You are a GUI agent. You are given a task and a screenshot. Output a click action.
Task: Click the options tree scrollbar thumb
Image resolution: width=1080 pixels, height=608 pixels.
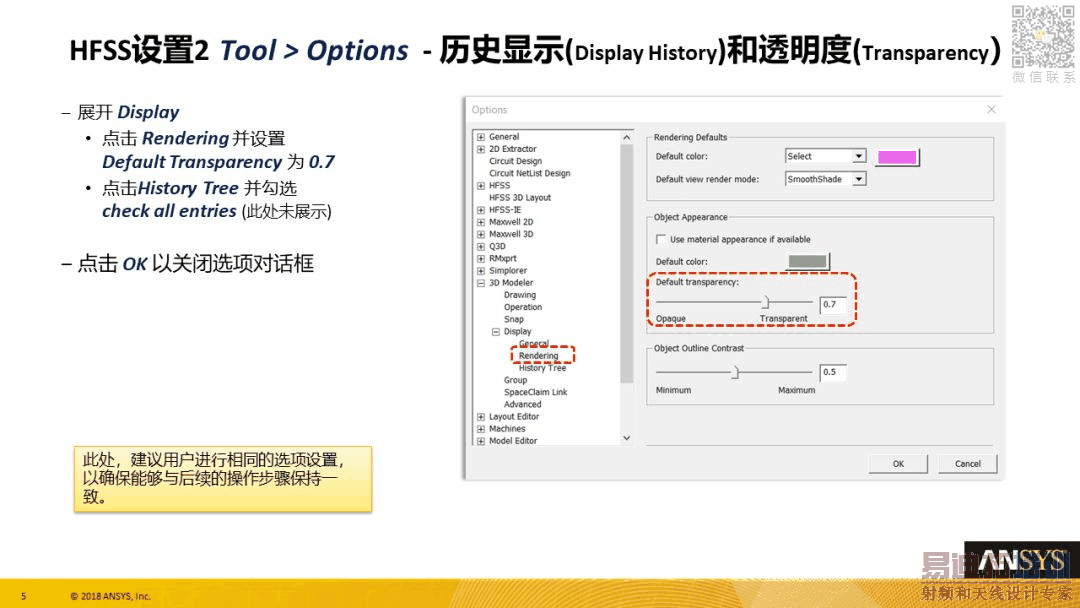pyautogui.click(x=627, y=264)
